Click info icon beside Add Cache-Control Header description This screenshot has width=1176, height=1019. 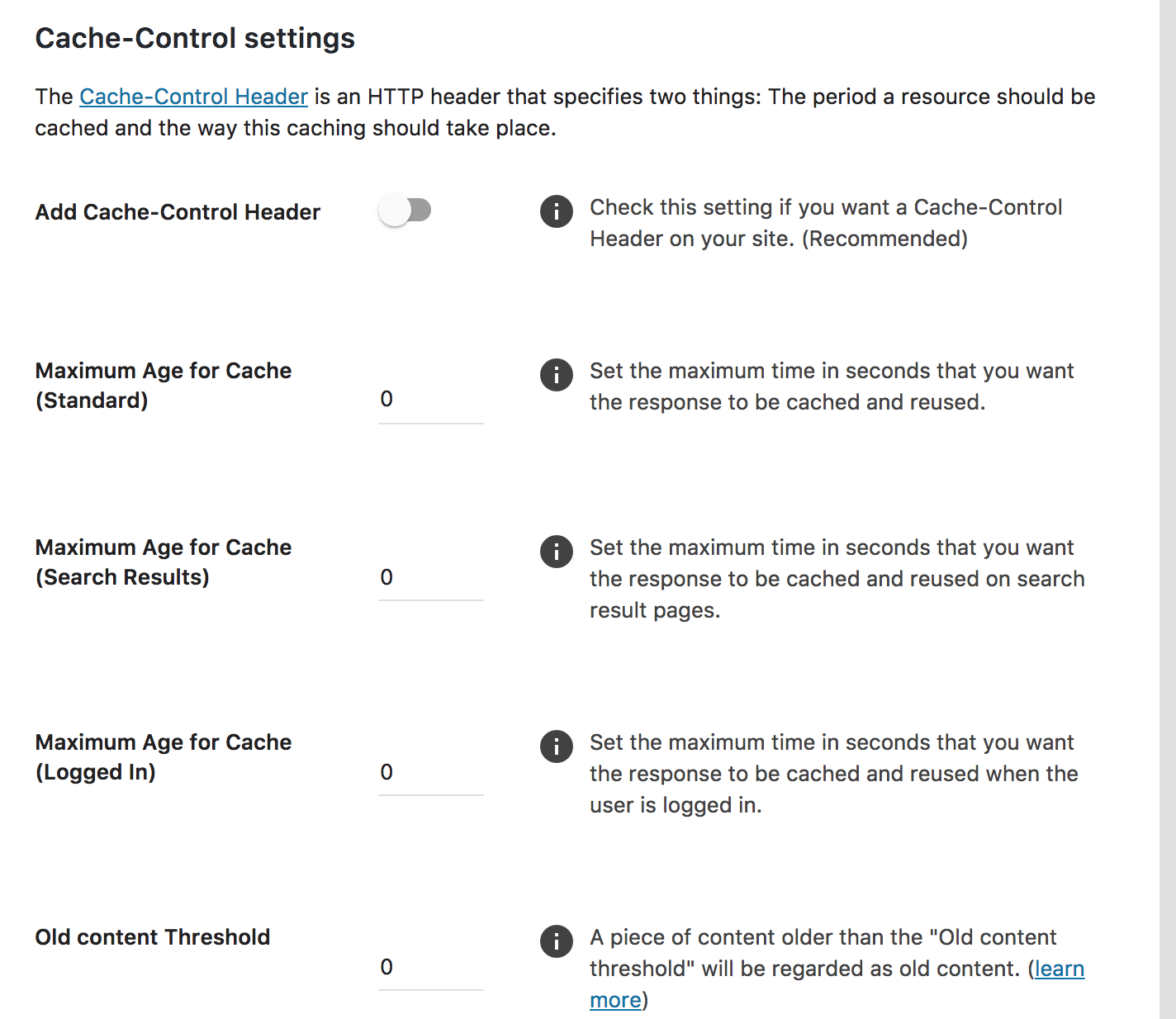click(x=556, y=211)
